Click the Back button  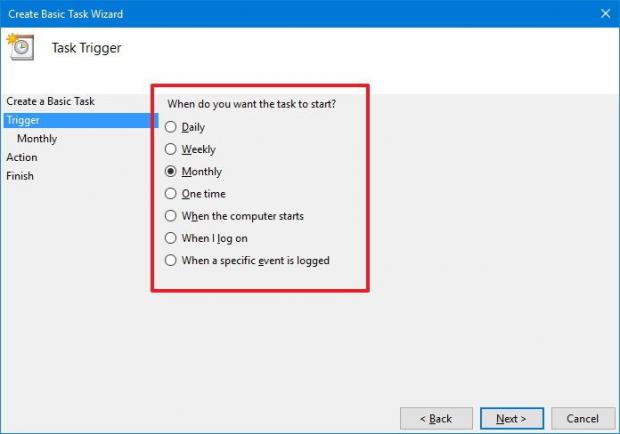click(436, 418)
